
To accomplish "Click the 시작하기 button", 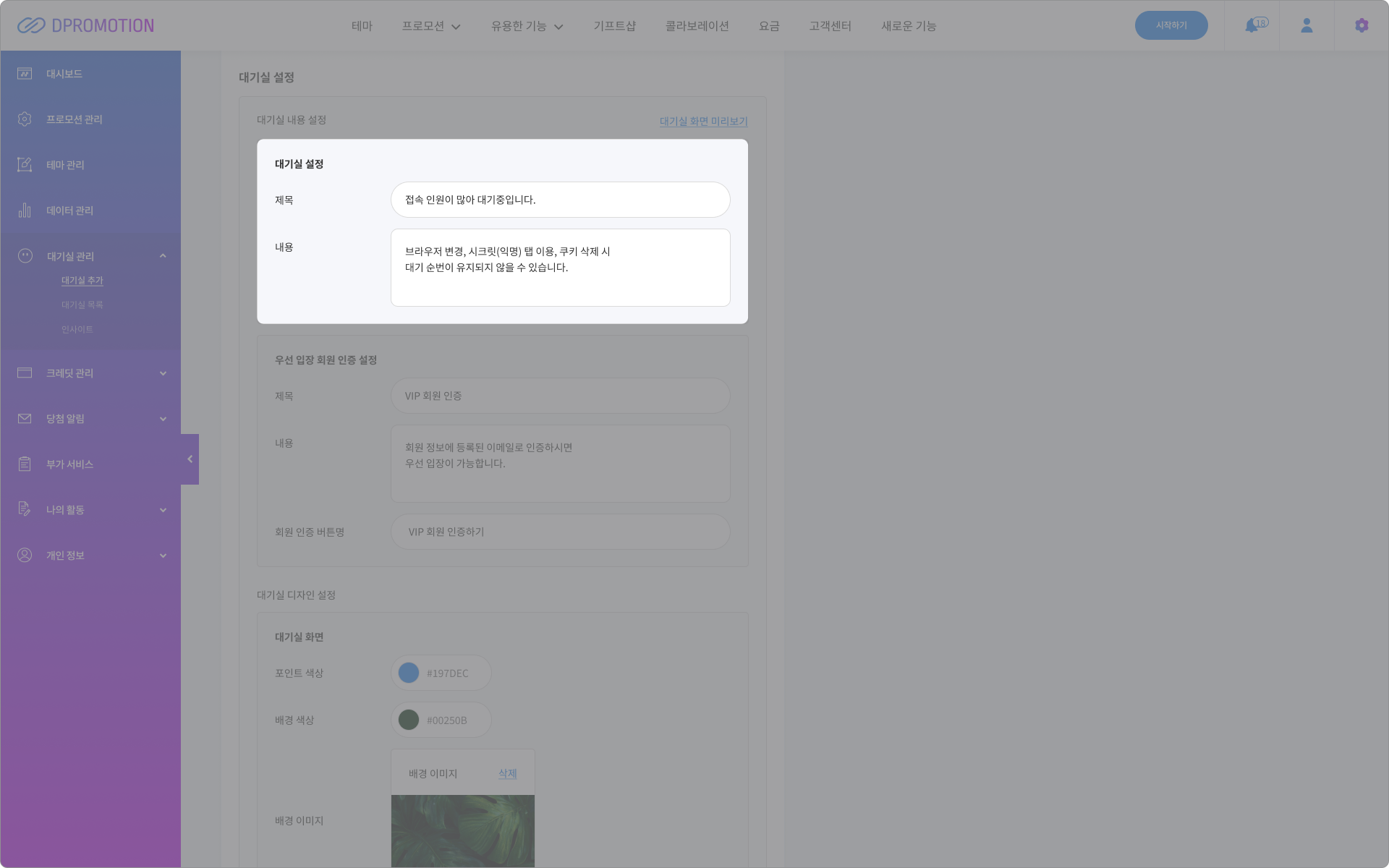I will (x=1171, y=25).
